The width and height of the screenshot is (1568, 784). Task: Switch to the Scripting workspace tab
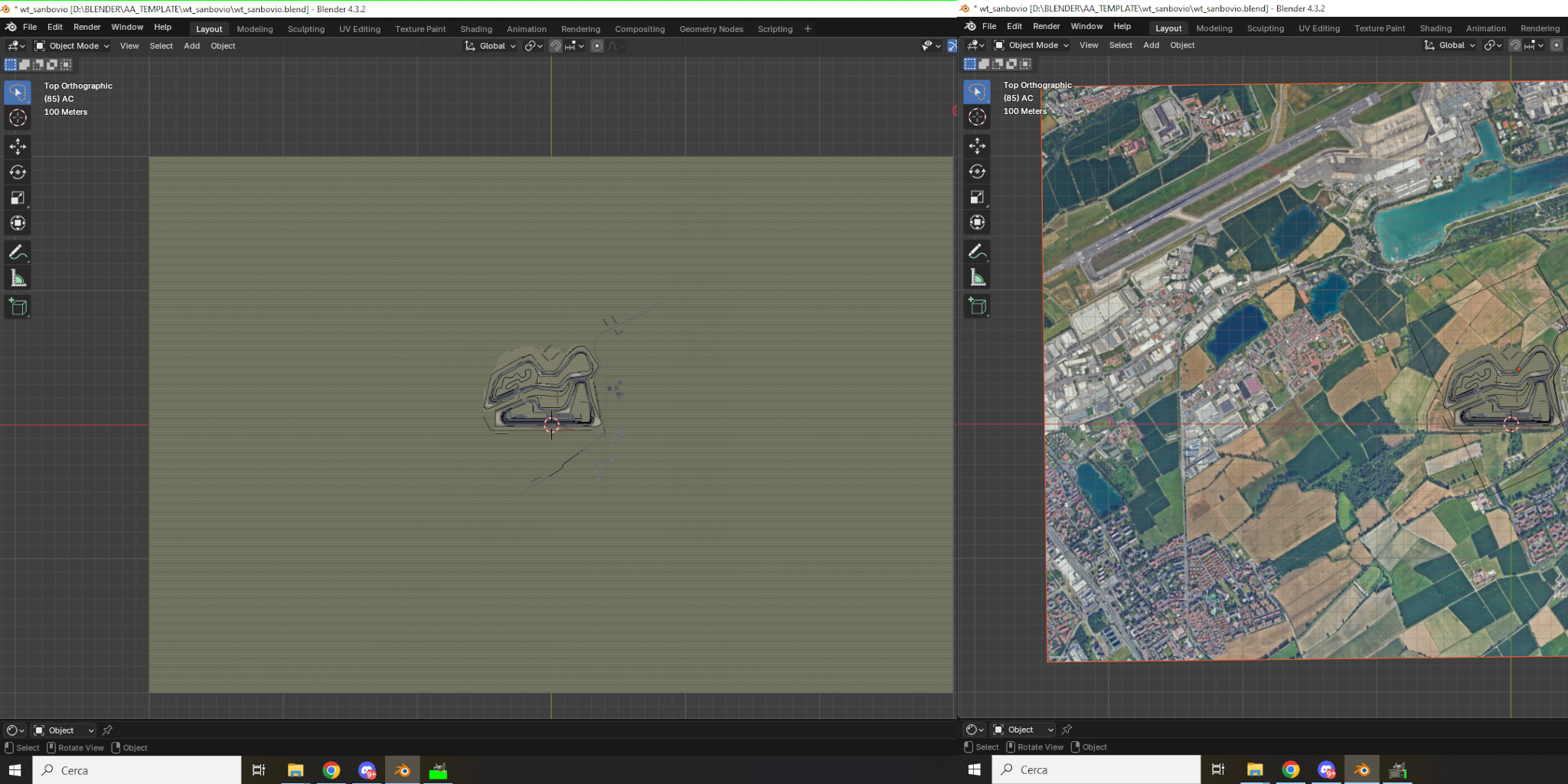[x=775, y=29]
